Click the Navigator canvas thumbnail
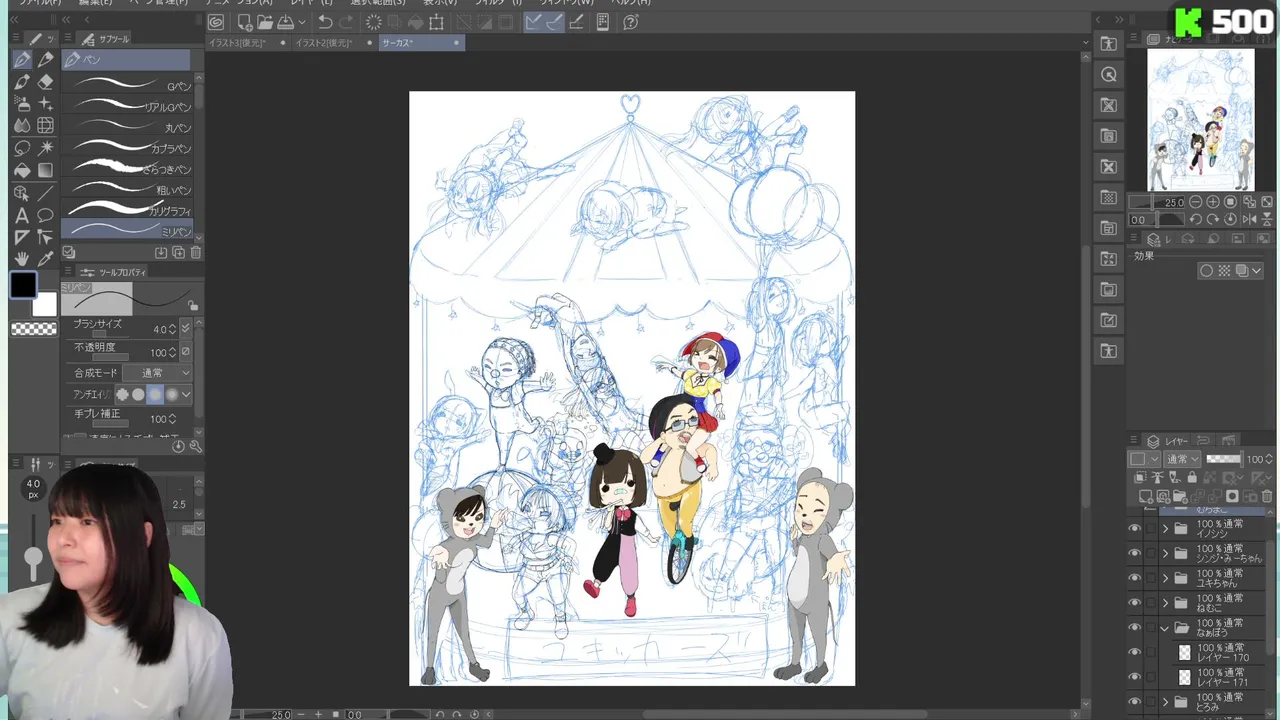The height and width of the screenshot is (720, 1280). point(1200,120)
